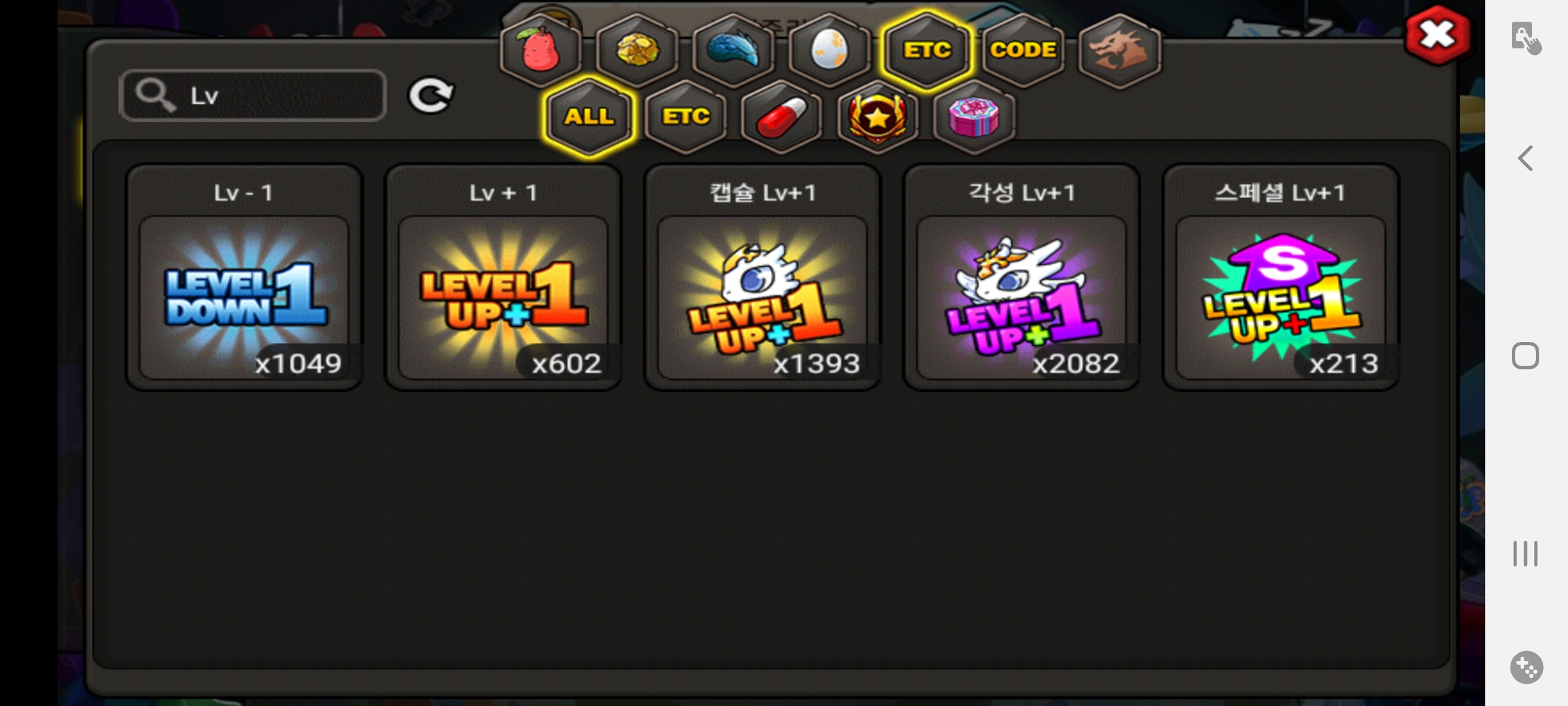
Task: Choose the 캡슐 Lv+1 item card
Action: 762,278
